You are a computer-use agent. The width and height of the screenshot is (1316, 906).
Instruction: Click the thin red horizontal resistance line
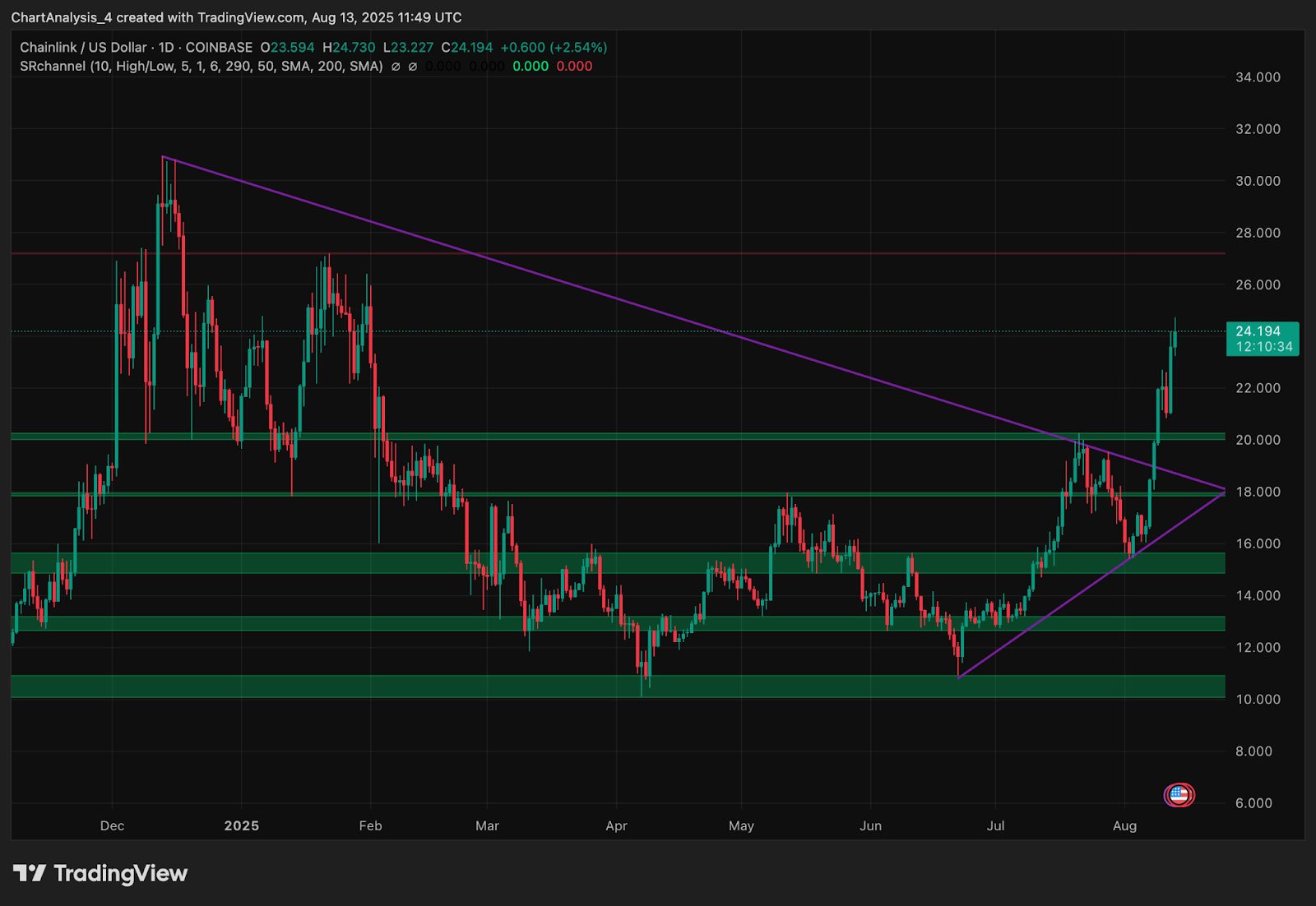(576, 253)
